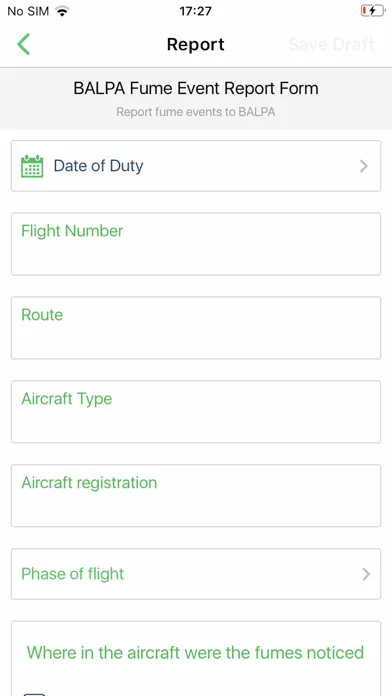This screenshot has height=696, width=392.
Task: Tap the Report fume events to BALPA subtitle
Action: click(x=196, y=111)
